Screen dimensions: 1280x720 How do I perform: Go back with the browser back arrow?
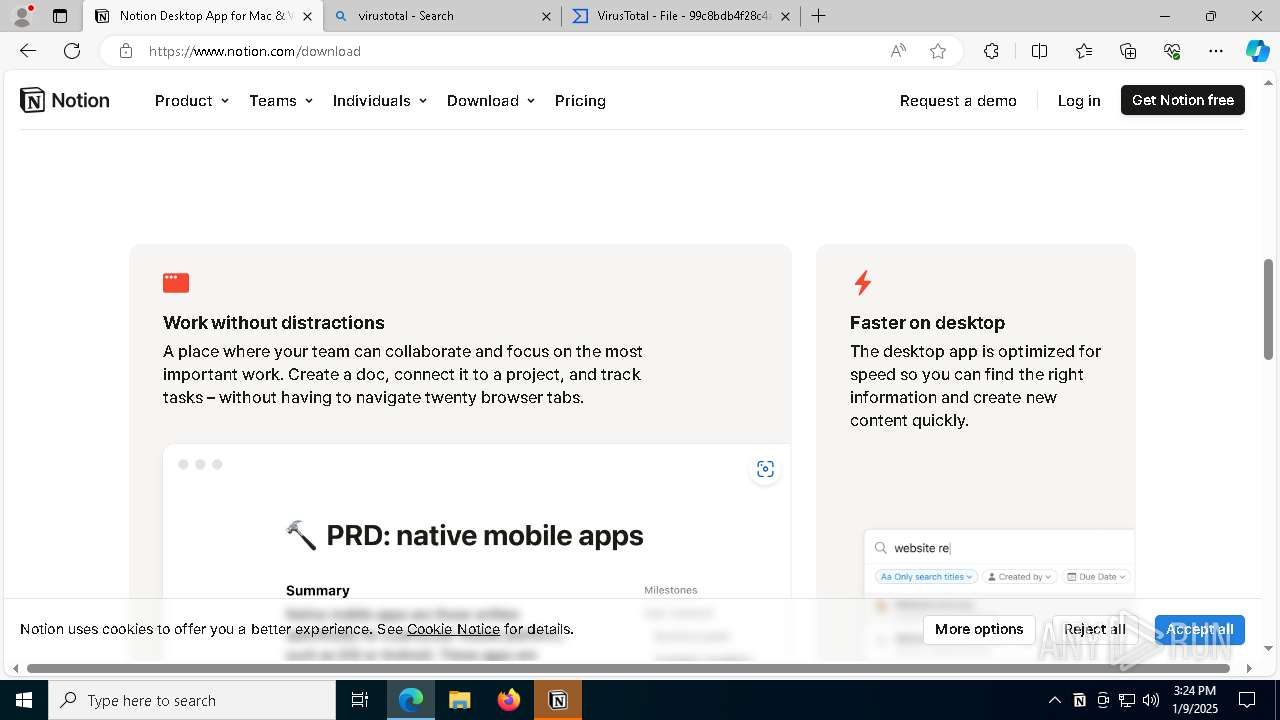[28, 51]
